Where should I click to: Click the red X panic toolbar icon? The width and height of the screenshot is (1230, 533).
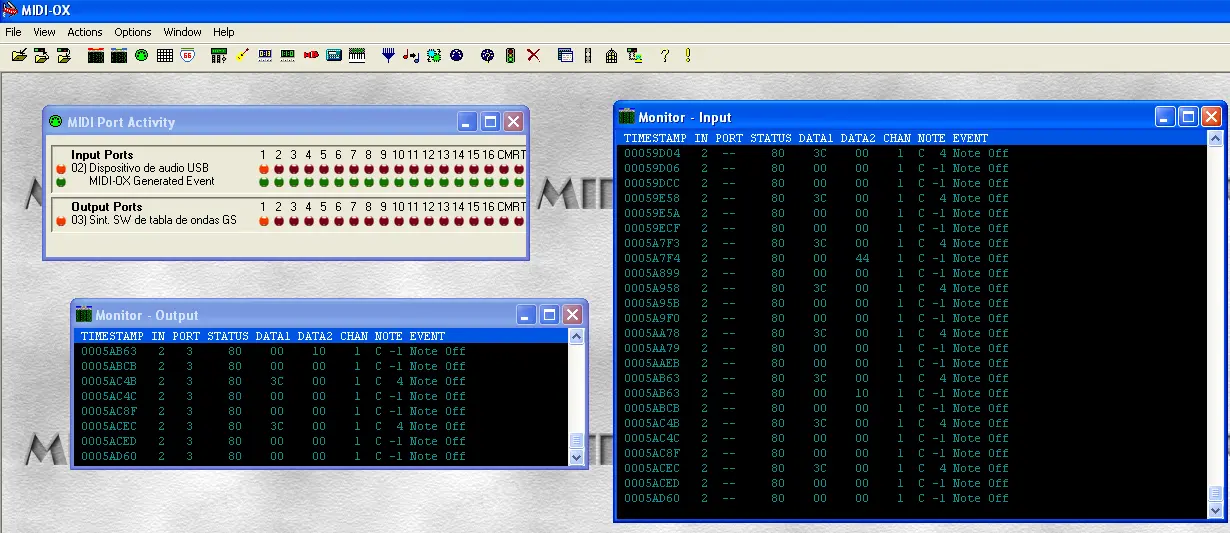point(534,56)
